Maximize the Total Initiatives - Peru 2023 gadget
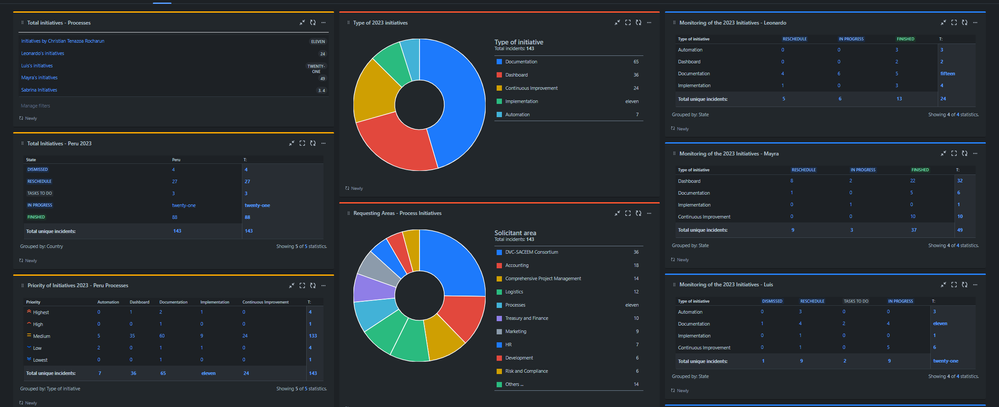Image resolution: width=999 pixels, height=407 pixels. point(302,143)
